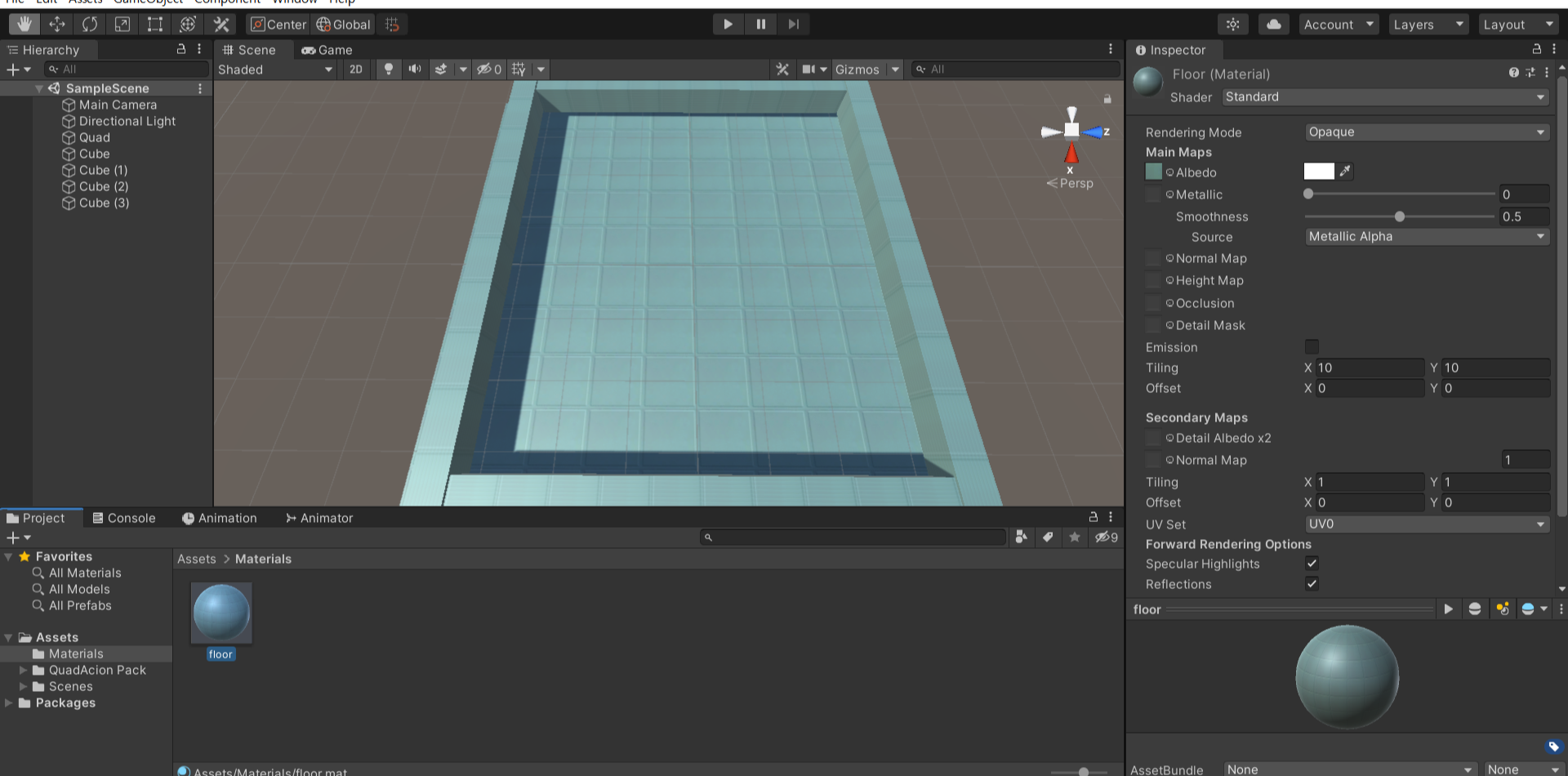Click Assets breadcrumb link
This screenshot has width=1568, height=776.
[x=197, y=559]
